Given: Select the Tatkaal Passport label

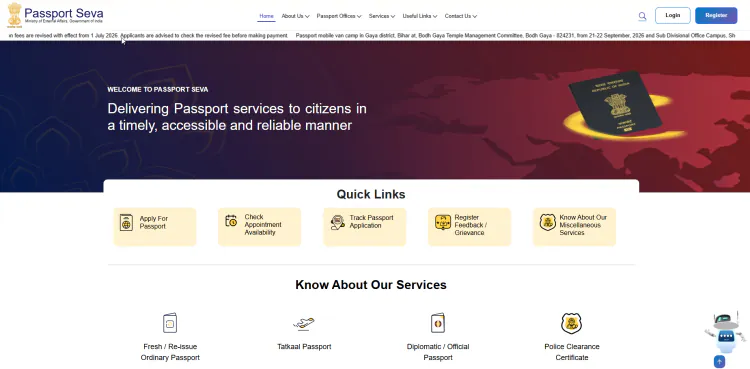Looking at the screenshot, I should (x=304, y=347).
